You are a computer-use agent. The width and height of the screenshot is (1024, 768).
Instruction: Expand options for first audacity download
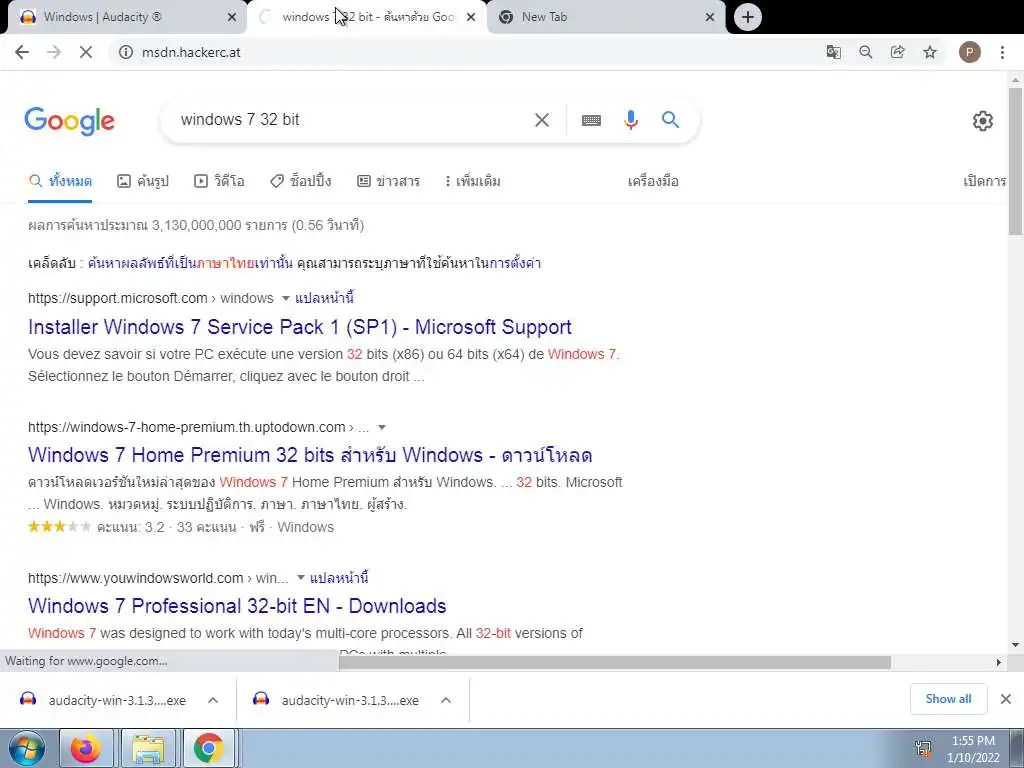click(213, 700)
